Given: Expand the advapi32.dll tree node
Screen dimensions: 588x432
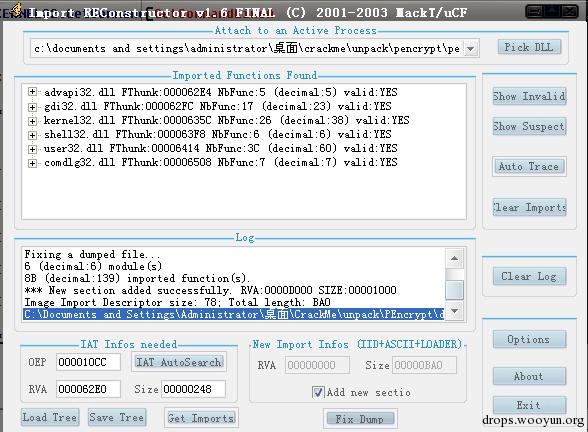Looking at the screenshot, I should point(33,92).
